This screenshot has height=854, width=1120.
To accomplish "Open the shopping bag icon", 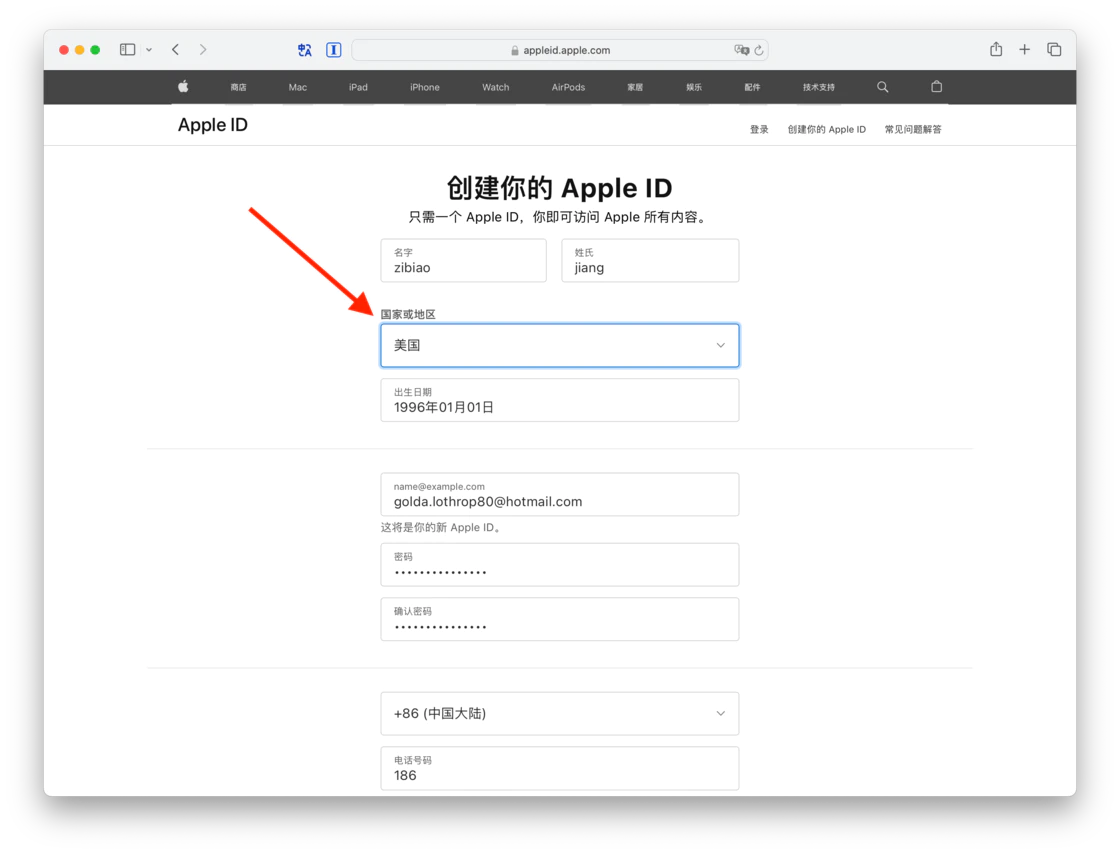I will (936, 86).
